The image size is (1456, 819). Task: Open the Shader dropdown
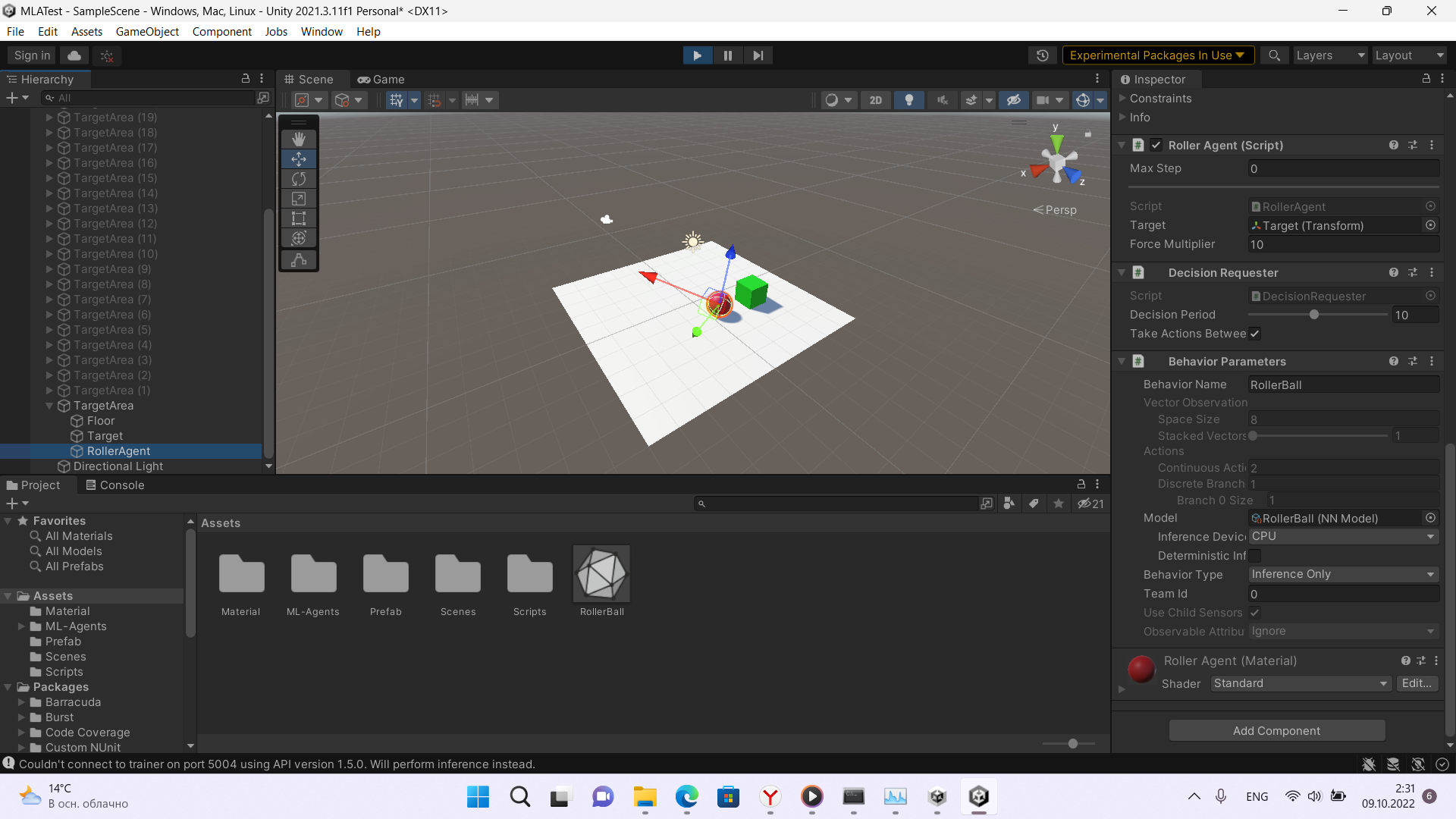tap(1301, 683)
